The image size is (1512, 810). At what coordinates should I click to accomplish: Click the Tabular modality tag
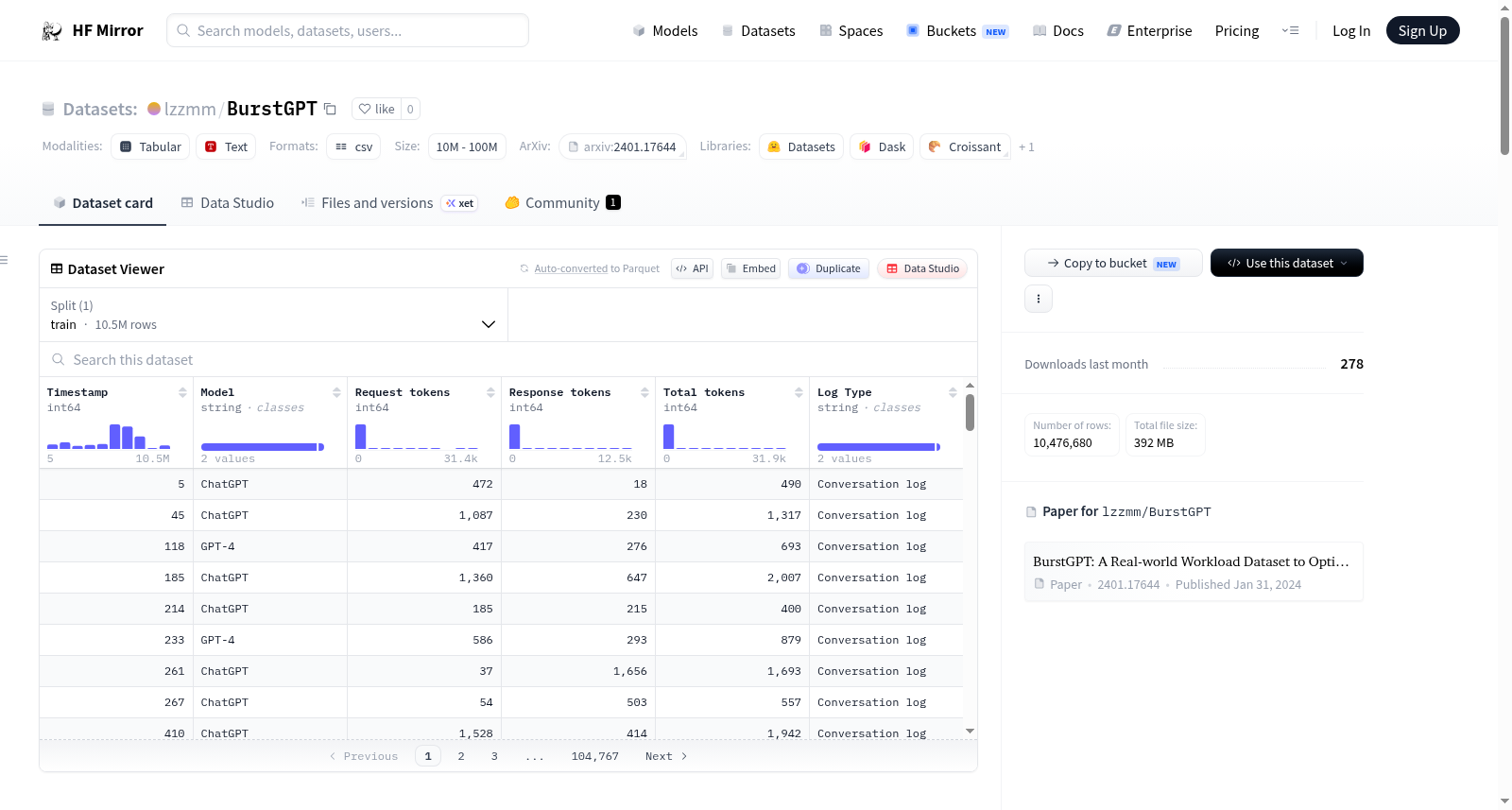[x=150, y=146]
